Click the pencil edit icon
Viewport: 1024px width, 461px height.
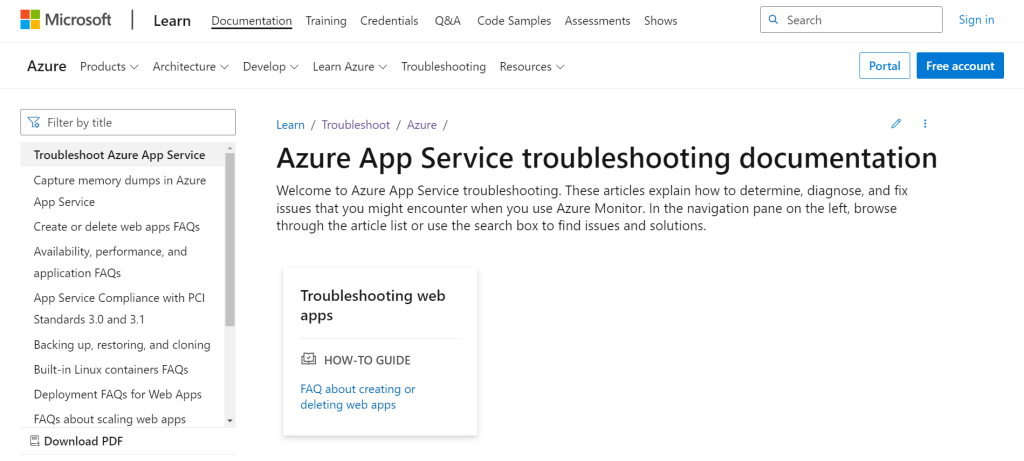(896, 123)
